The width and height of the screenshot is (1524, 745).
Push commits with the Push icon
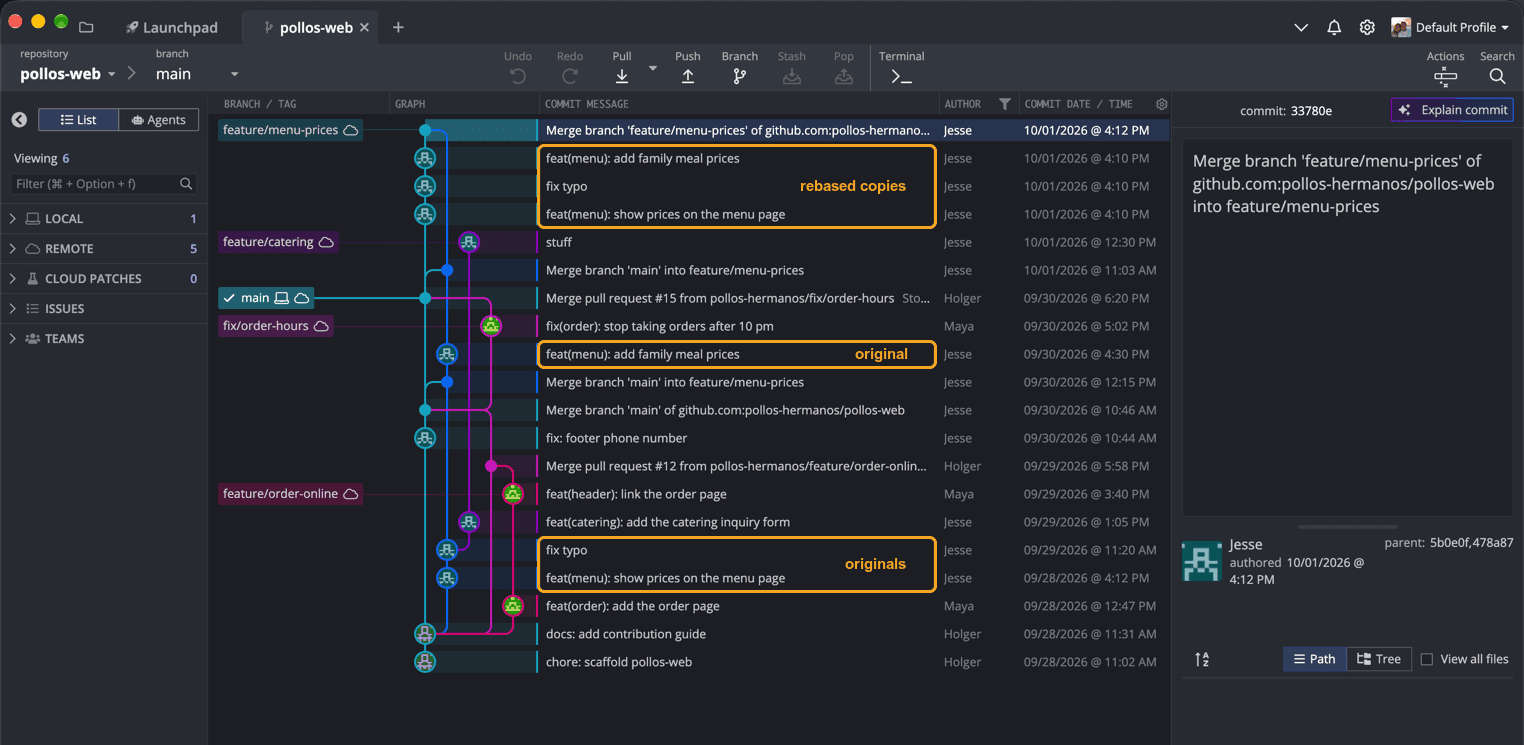point(688,76)
